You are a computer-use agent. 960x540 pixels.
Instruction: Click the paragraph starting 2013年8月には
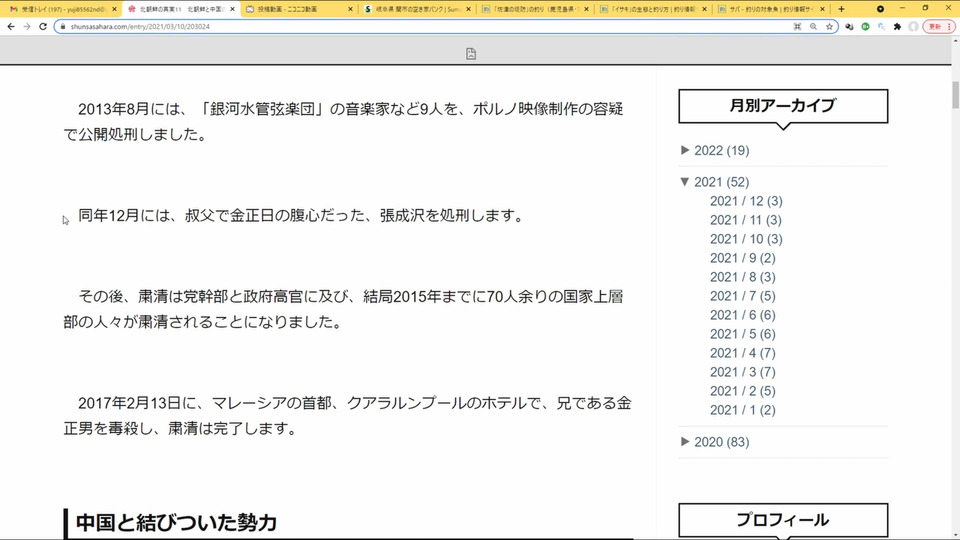tap(343, 121)
